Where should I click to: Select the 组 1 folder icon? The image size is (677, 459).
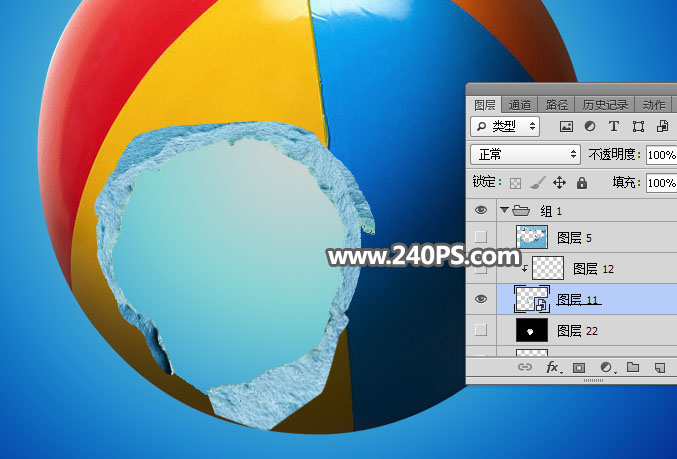(521, 210)
